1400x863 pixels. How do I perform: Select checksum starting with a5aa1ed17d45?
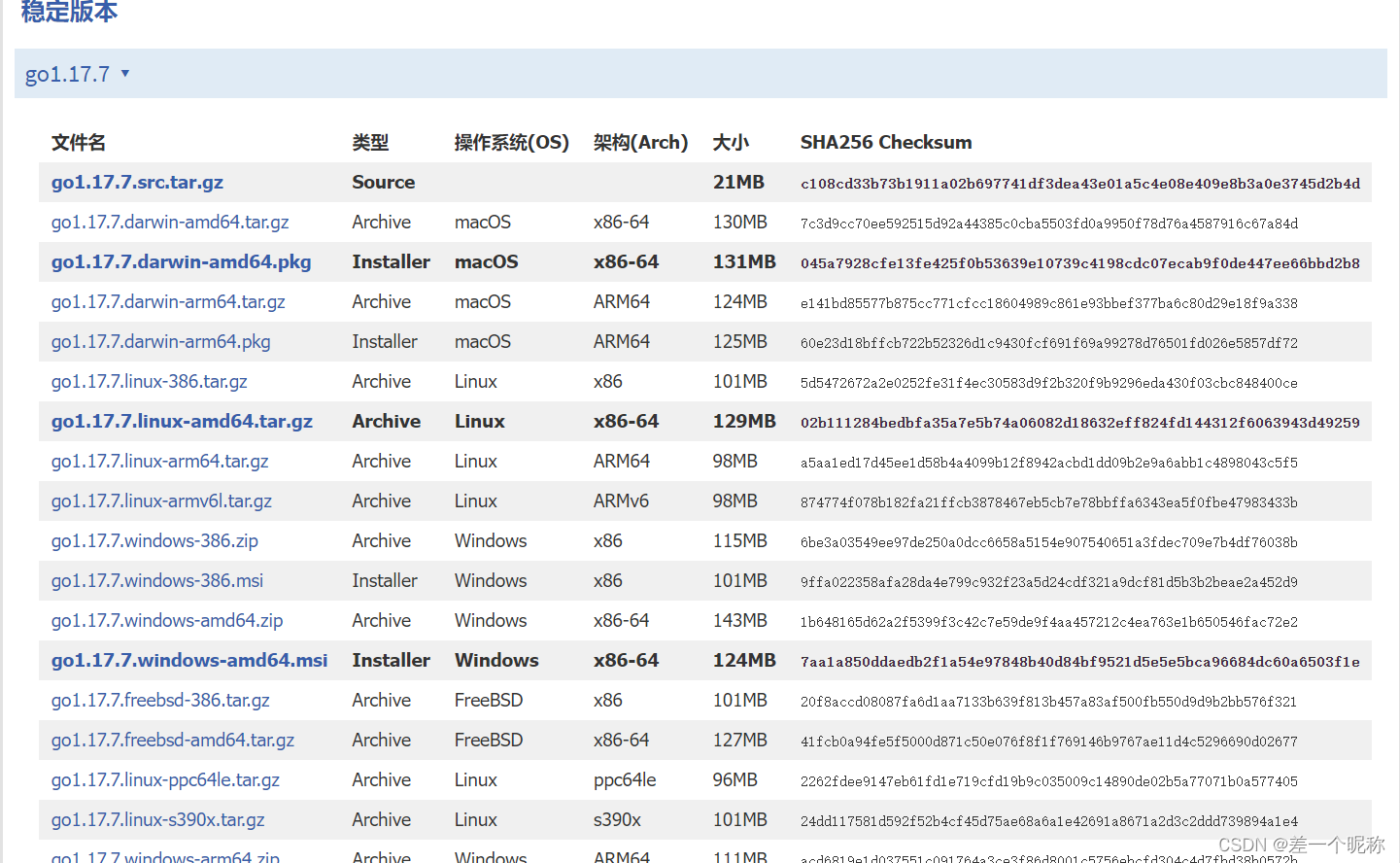[x=1049, y=463]
